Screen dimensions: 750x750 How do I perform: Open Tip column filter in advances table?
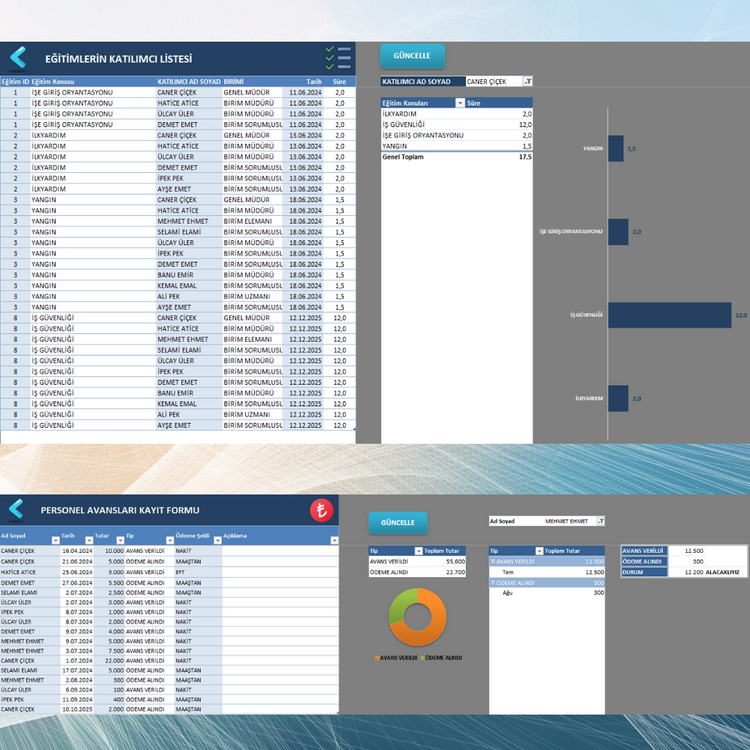(x=170, y=540)
